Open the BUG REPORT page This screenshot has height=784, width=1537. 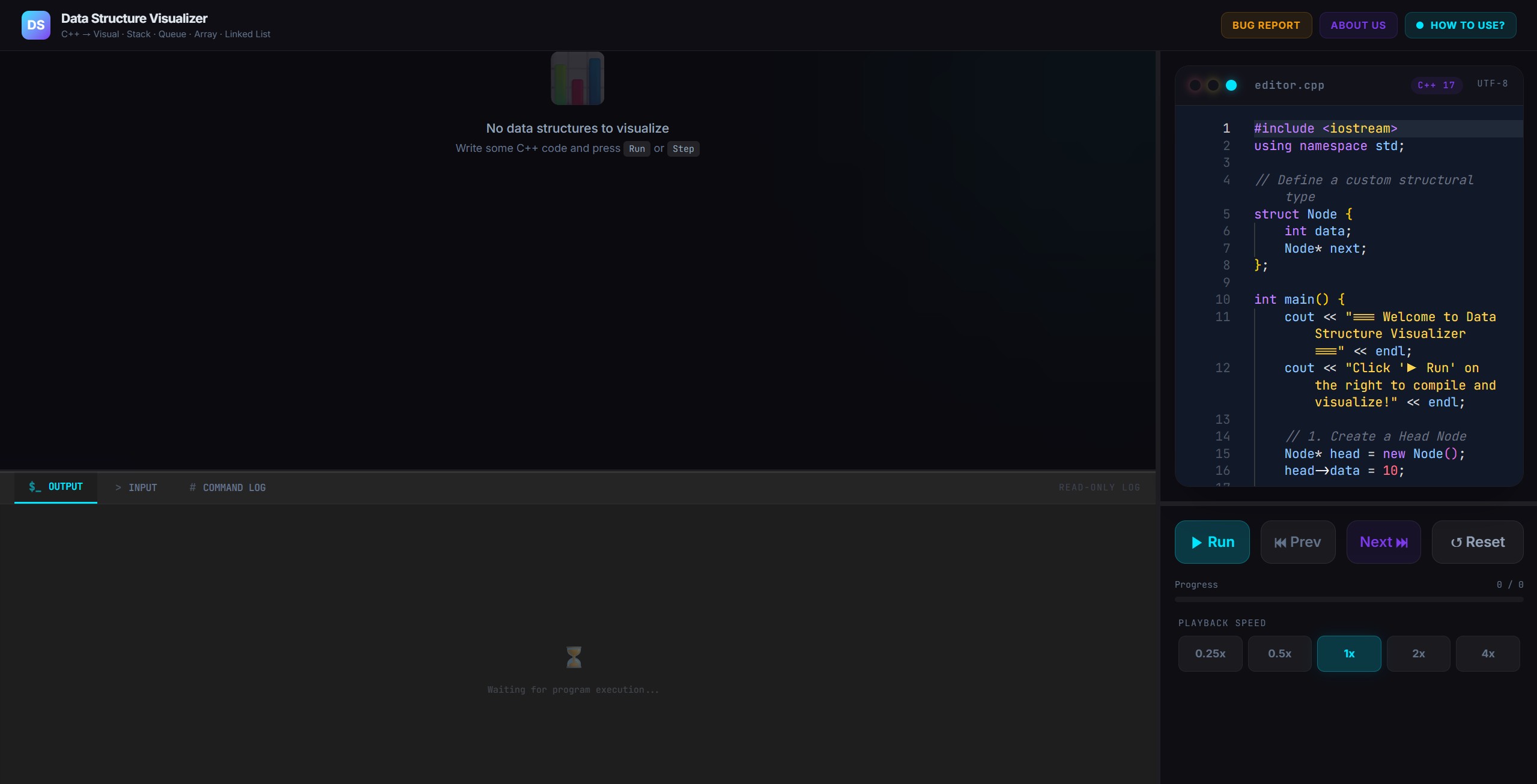(x=1266, y=25)
